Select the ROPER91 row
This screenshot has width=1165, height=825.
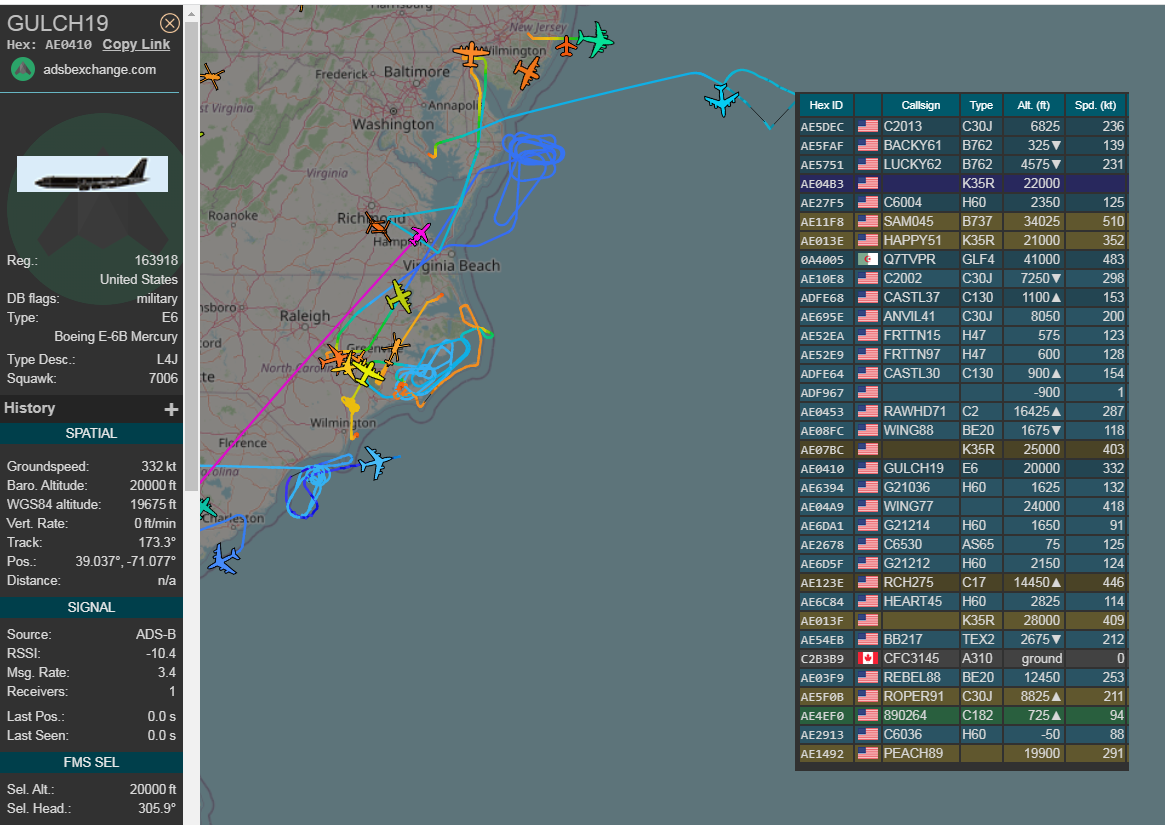click(x=962, y=696)
